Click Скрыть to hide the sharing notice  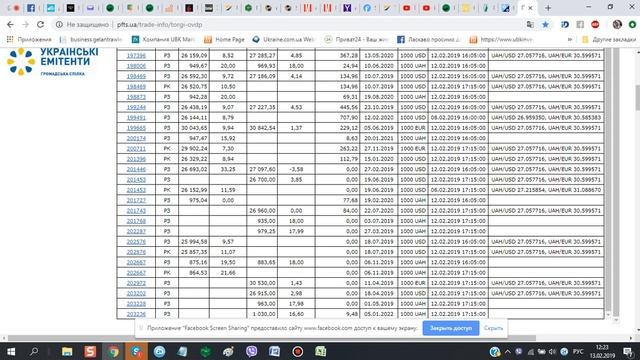point(493,328)
